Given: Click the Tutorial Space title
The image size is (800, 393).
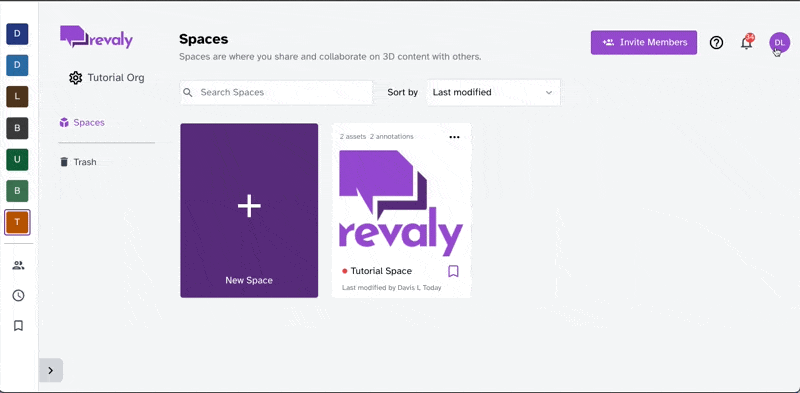Looking at the screenshot, I should pyautogui.click(x=381, y=271).
